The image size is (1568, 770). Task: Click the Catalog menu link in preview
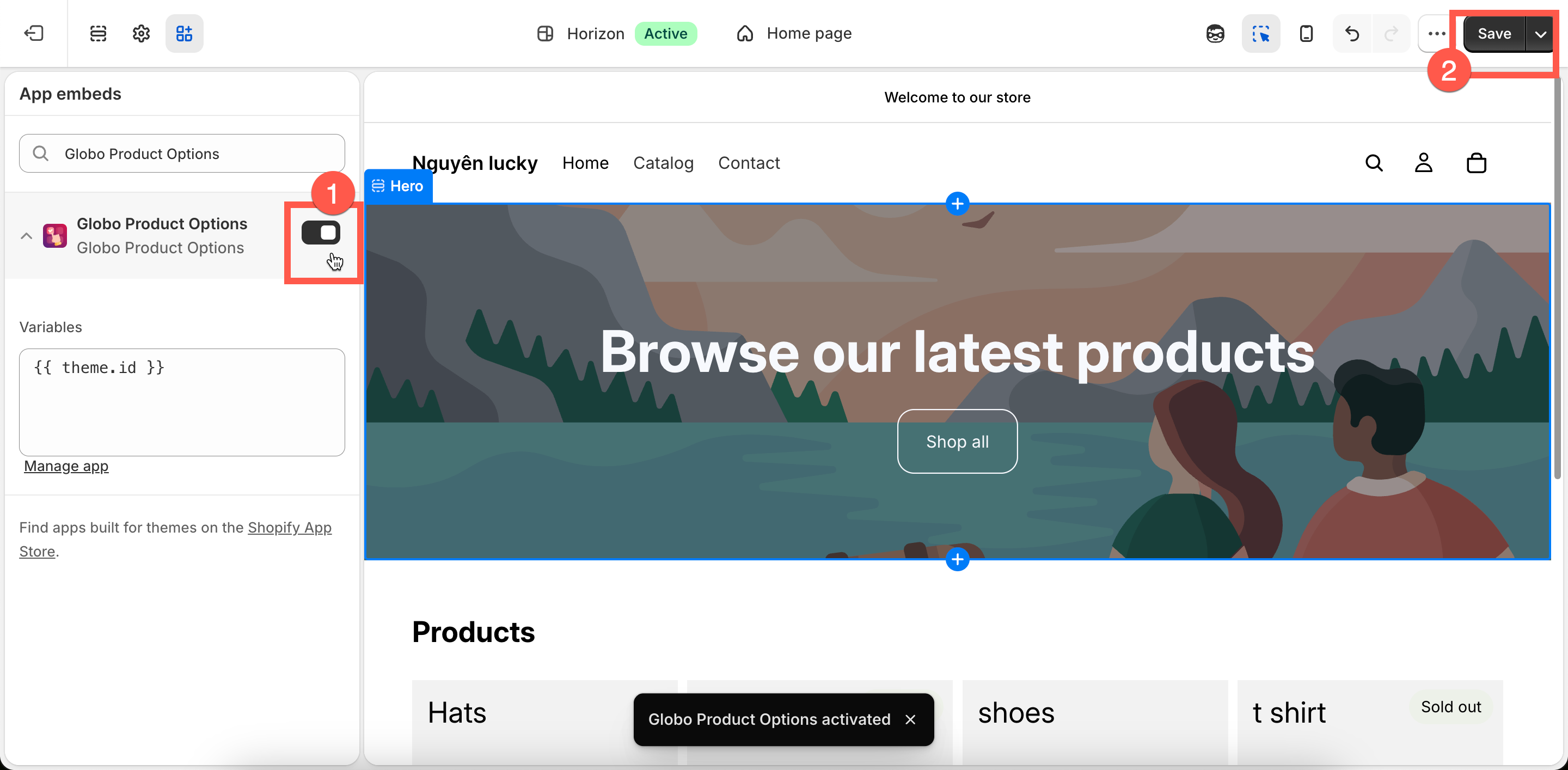point(663,162)
